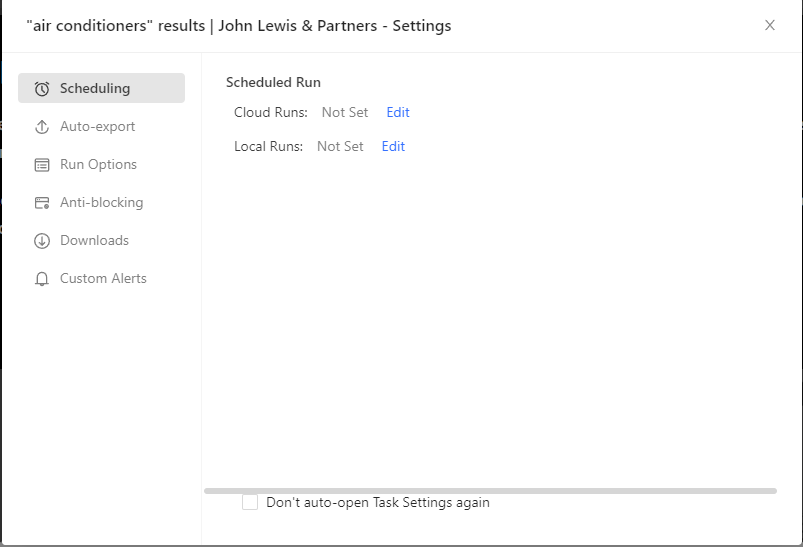This screenshot has height=547, width=803.
Task: Click the Custom Alerts bell icon
Action: 42,279
